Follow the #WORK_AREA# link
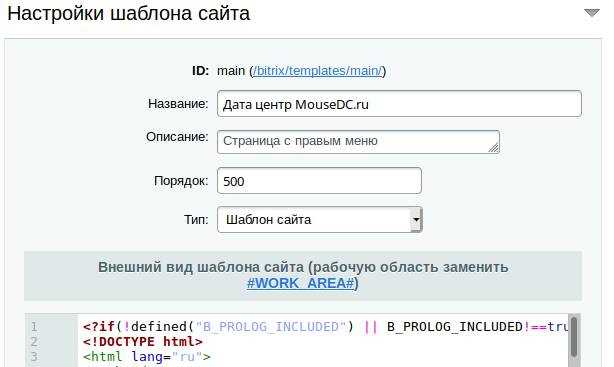The height and width of the screenshot is (367, 614). (301, 283)
